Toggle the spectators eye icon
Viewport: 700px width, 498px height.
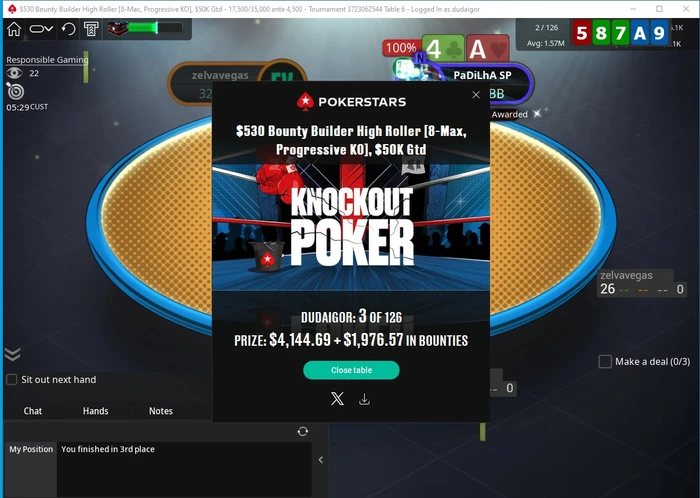pos(14,73)
